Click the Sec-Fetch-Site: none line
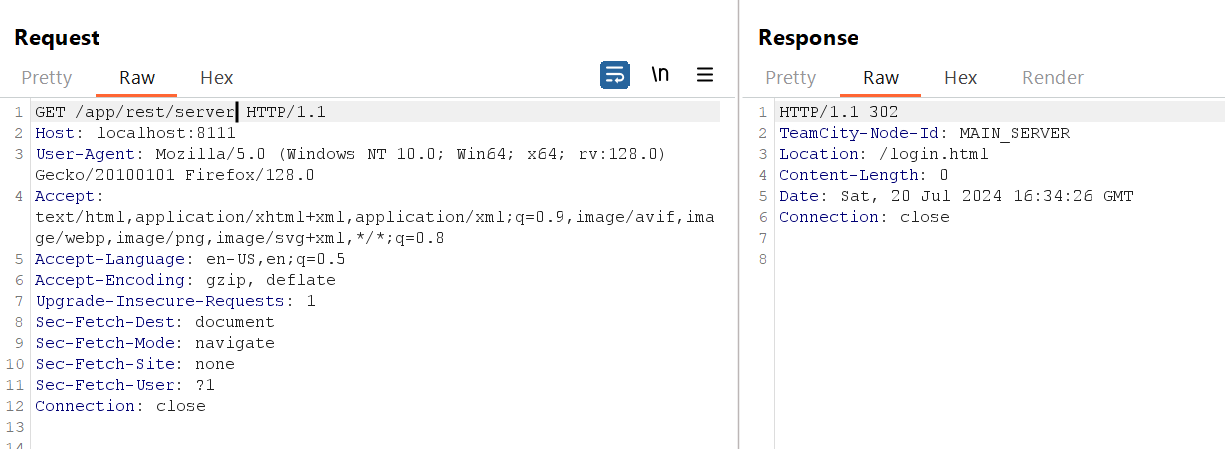The height and width of the screenshot is (449, 1225). [x=135, y=364]
